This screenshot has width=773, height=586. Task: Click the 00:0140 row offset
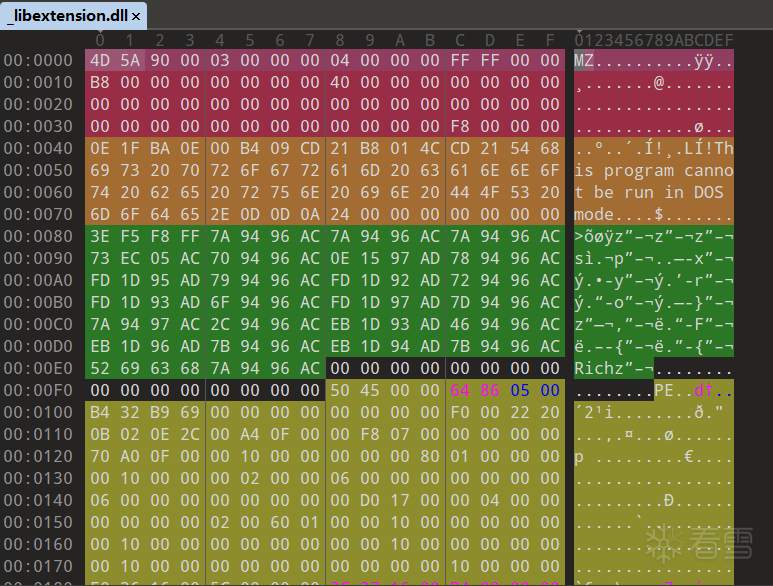(38, 500)
